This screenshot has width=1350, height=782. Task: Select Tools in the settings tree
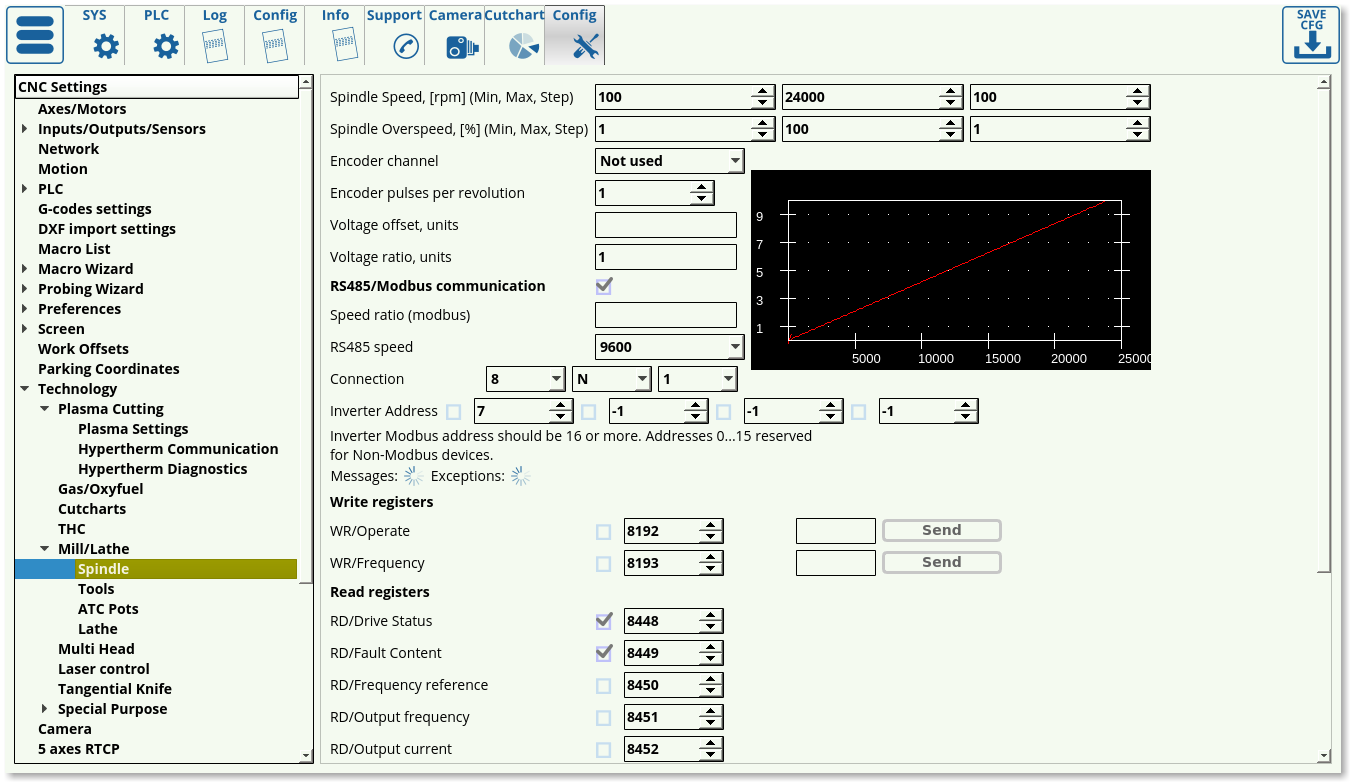click(96, 589)
